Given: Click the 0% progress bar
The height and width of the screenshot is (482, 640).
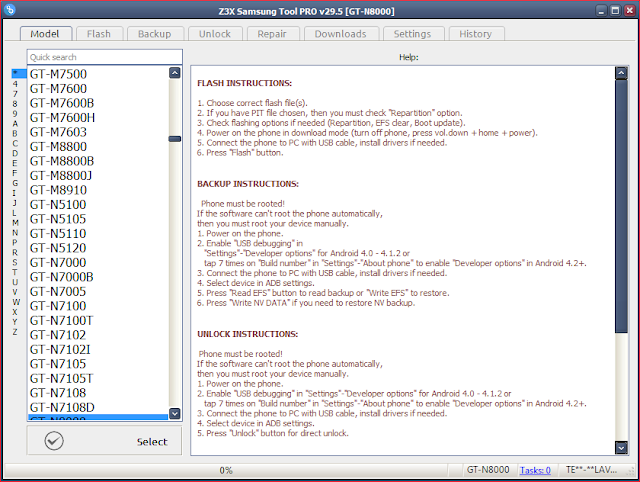Looking at the screenshot, I should [x=226, y=471].
